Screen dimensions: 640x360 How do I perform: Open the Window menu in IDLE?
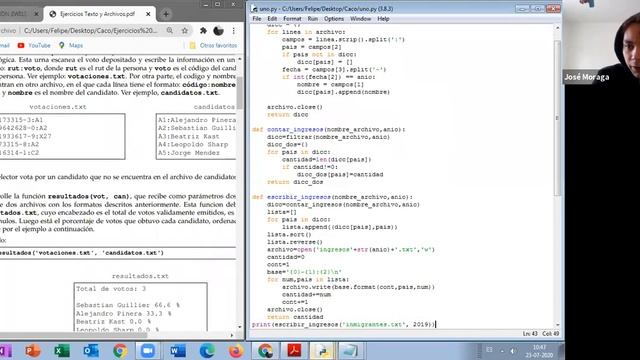point(360,19)
